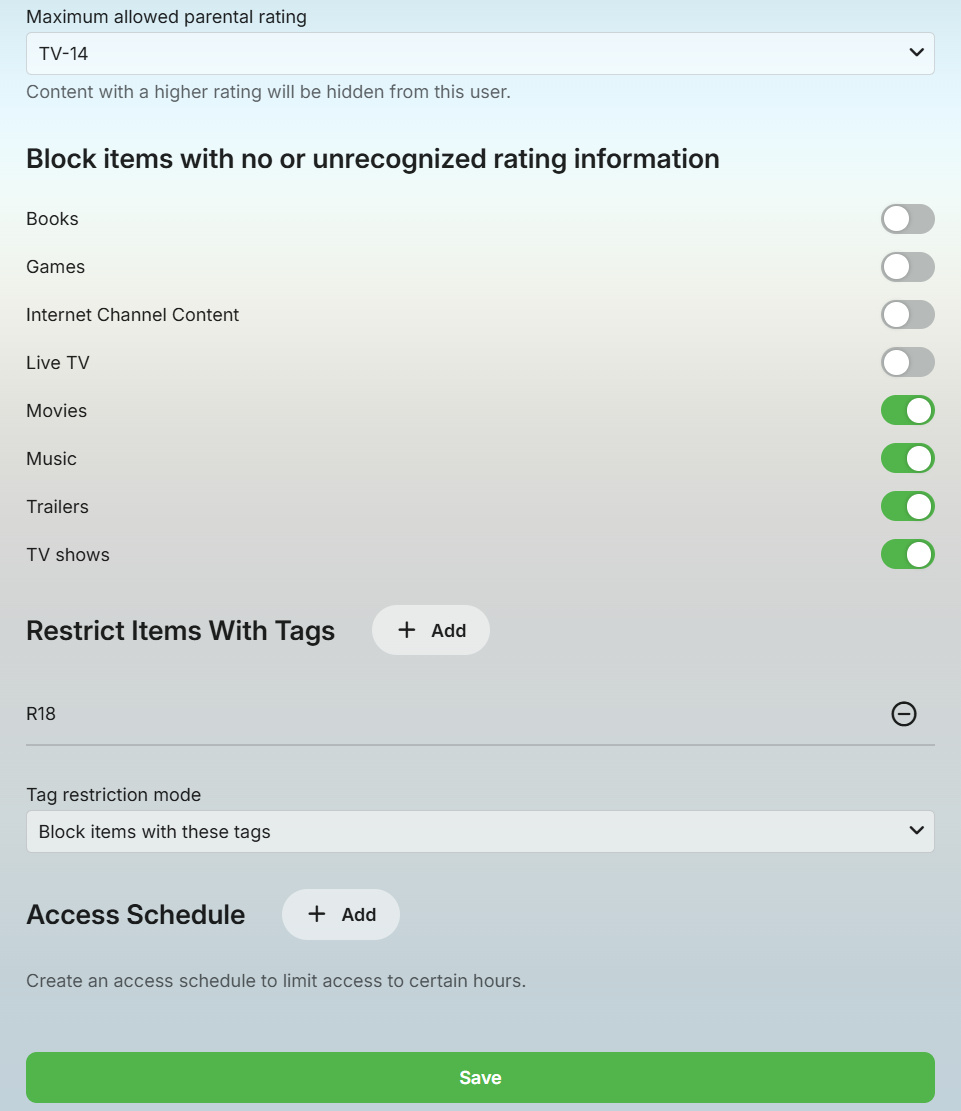961x1111 pixels.
Task: Remove the R18 tag restriction
Action: (x=904, y=714)
